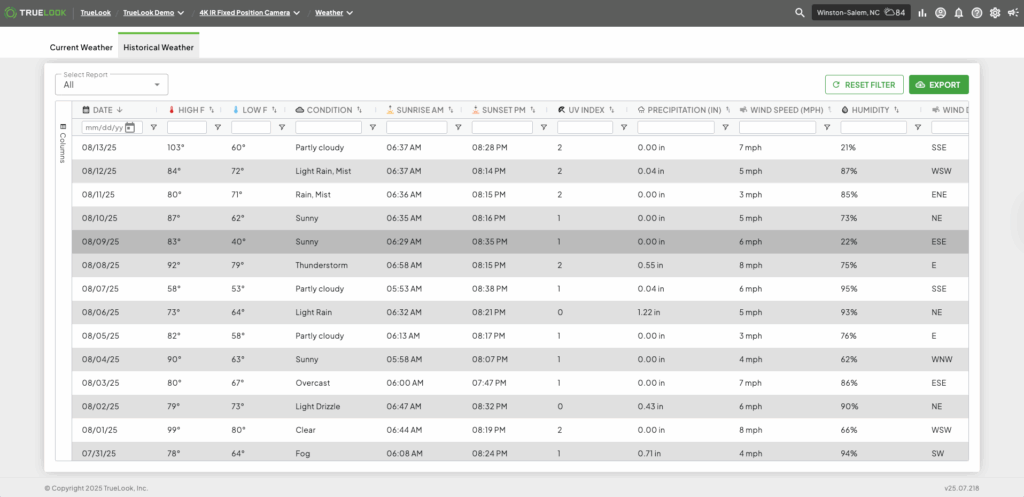Click the Sunrise AM filter funnel icon
This screenshot has width=1024, height=497.
coord(458,127)
